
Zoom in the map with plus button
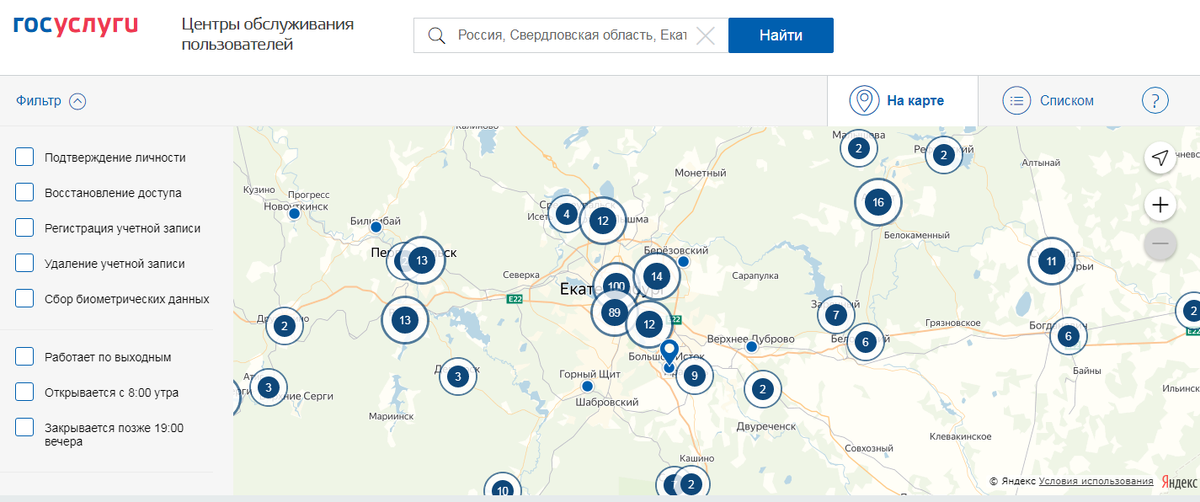pos(1160,206)
